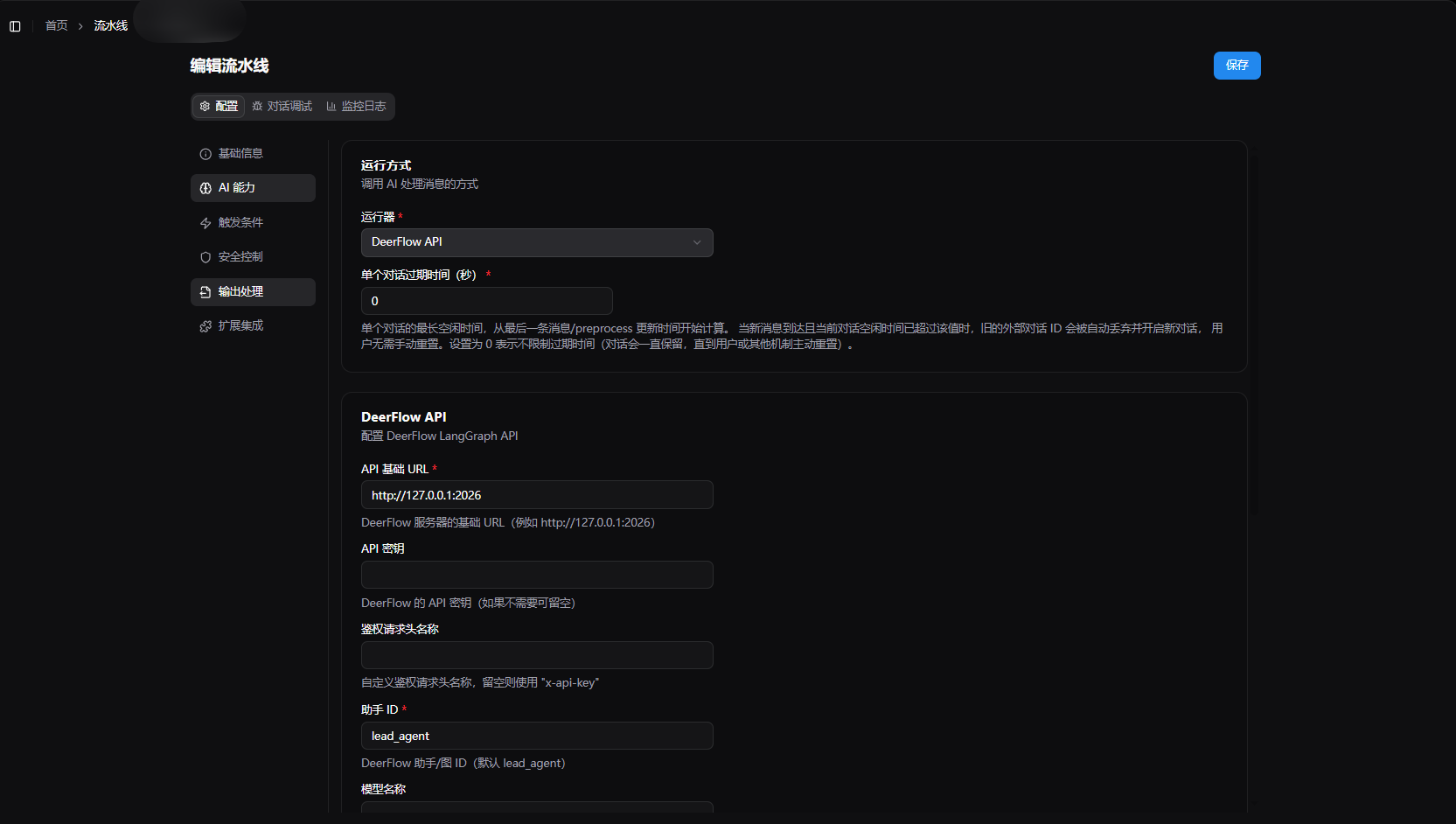Switch to the 配置 tab

pos(219,107)
